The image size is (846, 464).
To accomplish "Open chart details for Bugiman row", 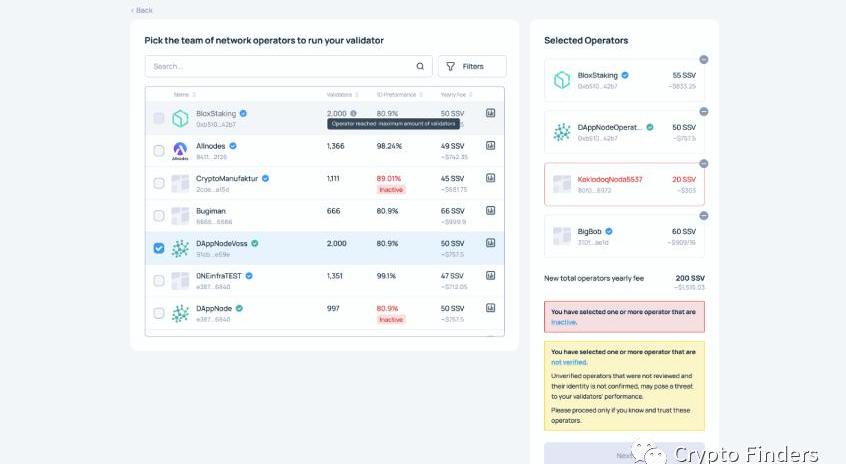I will [x=490, y=210].
